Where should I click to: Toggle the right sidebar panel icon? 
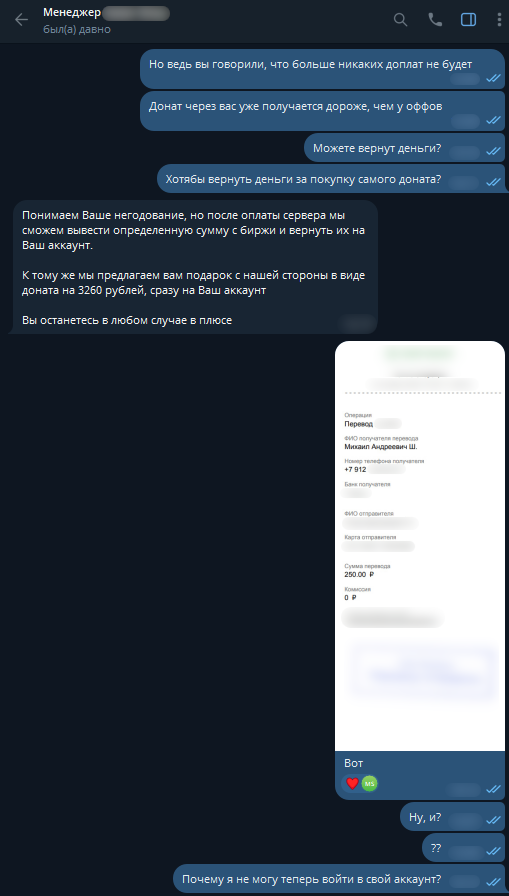click(468, 20)
